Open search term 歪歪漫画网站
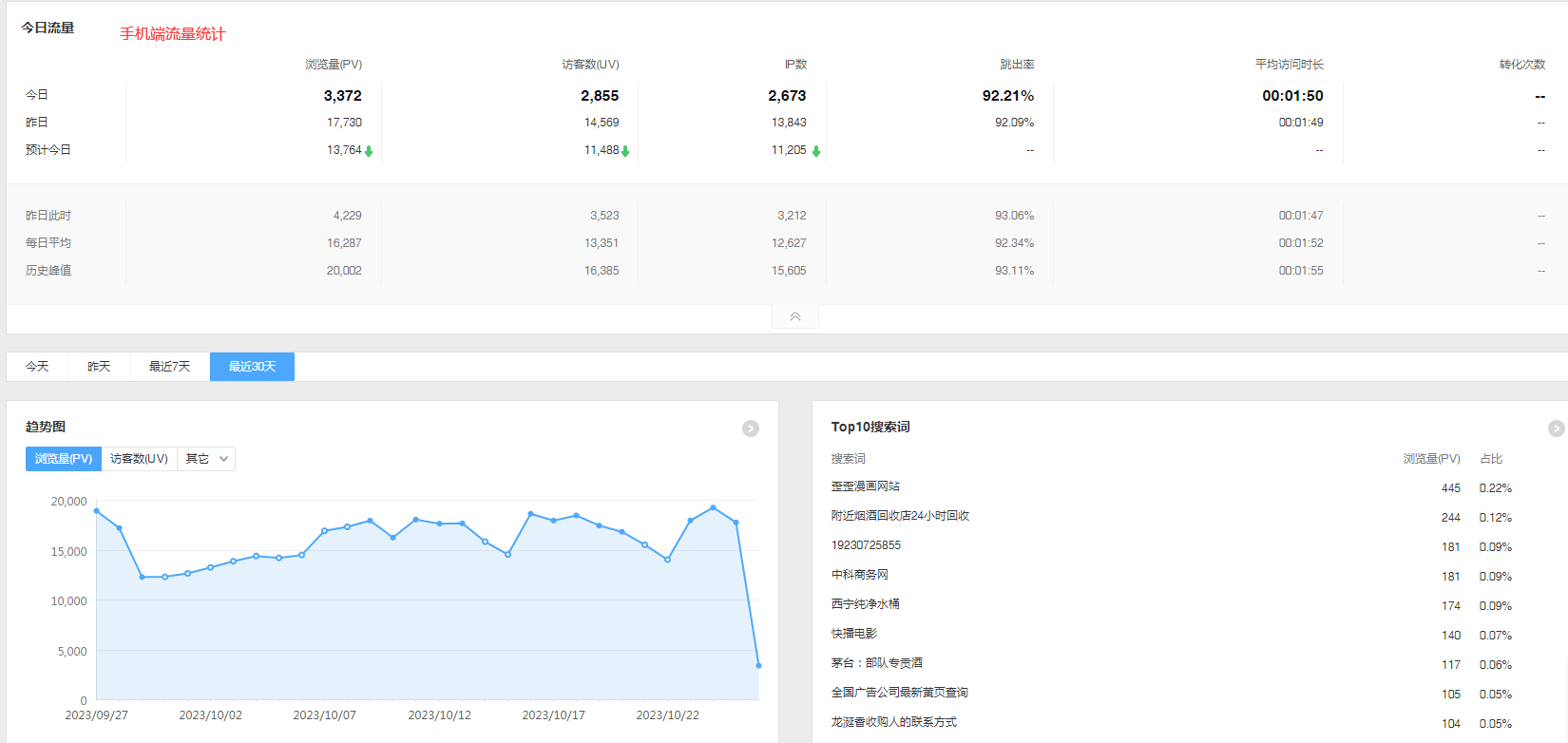 (865, 486)
